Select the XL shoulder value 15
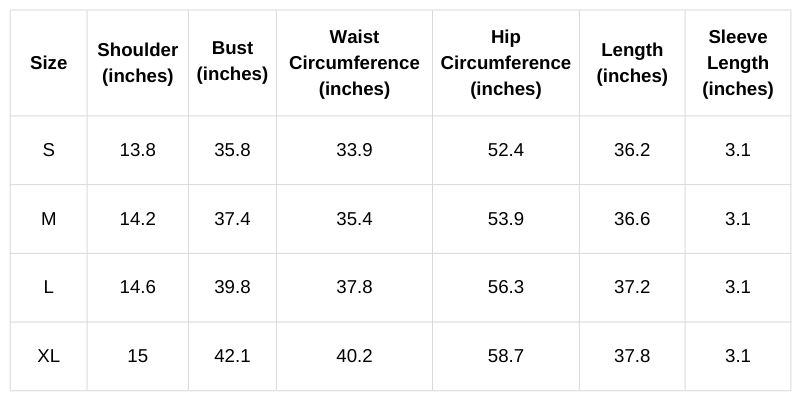Screen dimensions: 800x400 click(138, 356)
